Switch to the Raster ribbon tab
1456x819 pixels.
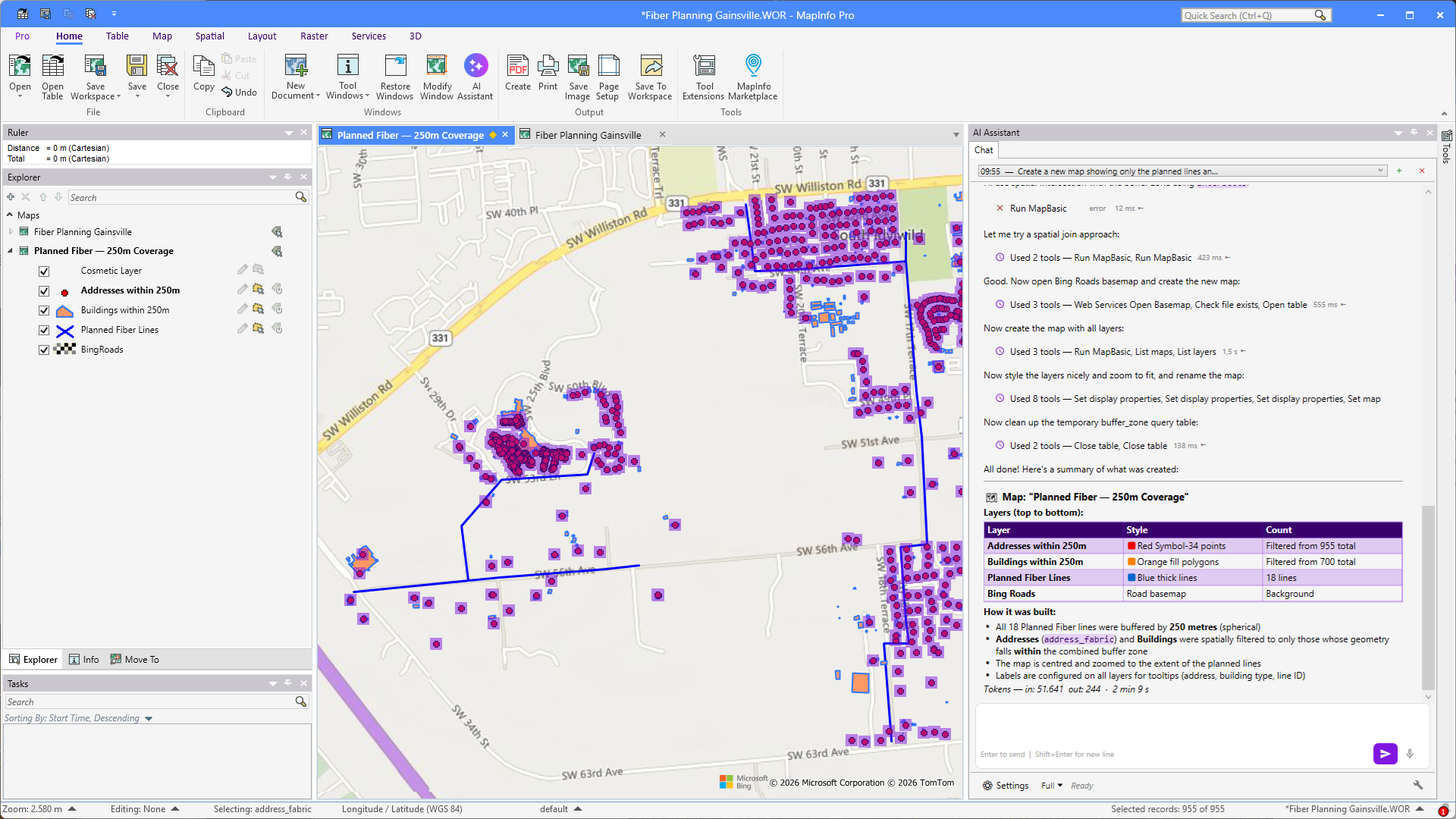coord(314,36)
